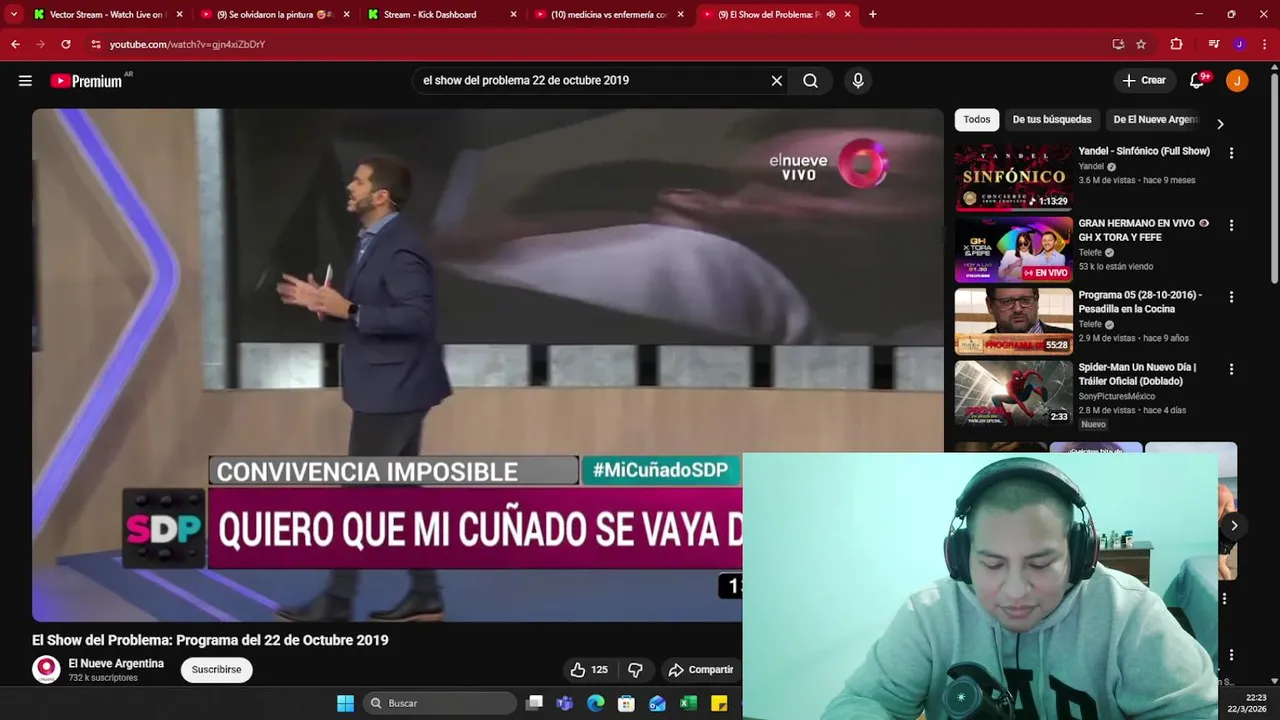This screenshot has height=720, width=1280.
Task: Select the De tus búsquedas chip
Action: coord(1052,120)
